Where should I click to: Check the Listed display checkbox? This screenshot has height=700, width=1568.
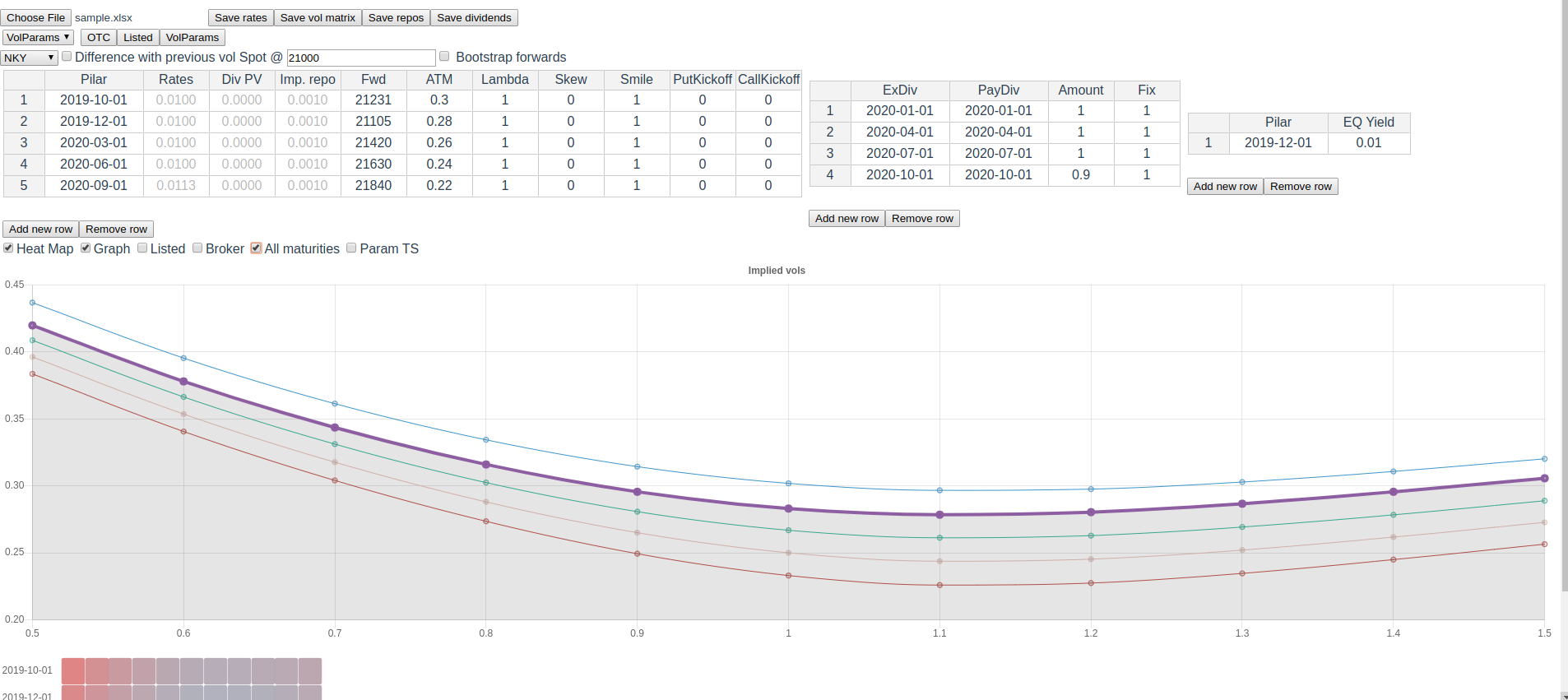pos(142,248)
